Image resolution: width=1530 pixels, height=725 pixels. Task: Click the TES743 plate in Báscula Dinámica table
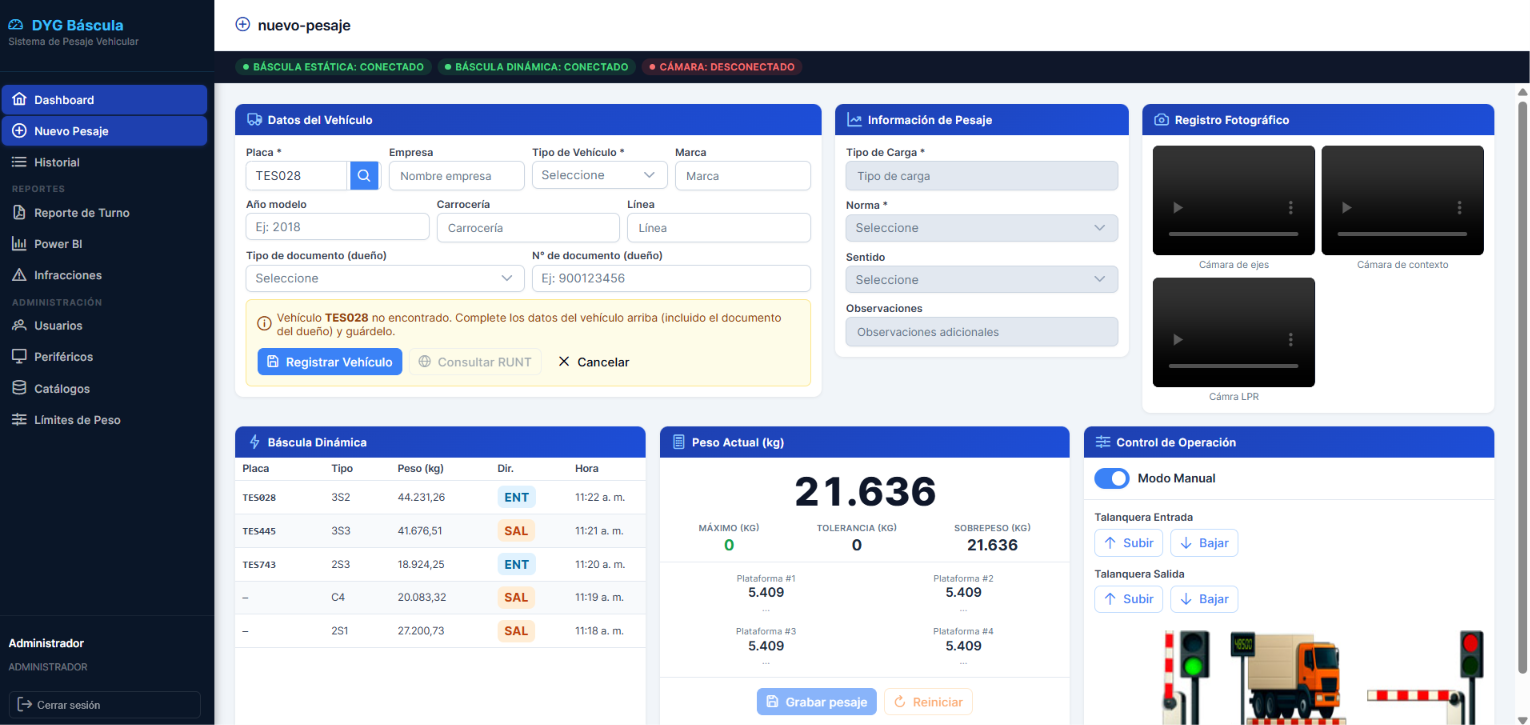pyautogui.click(x=259, y=565)
